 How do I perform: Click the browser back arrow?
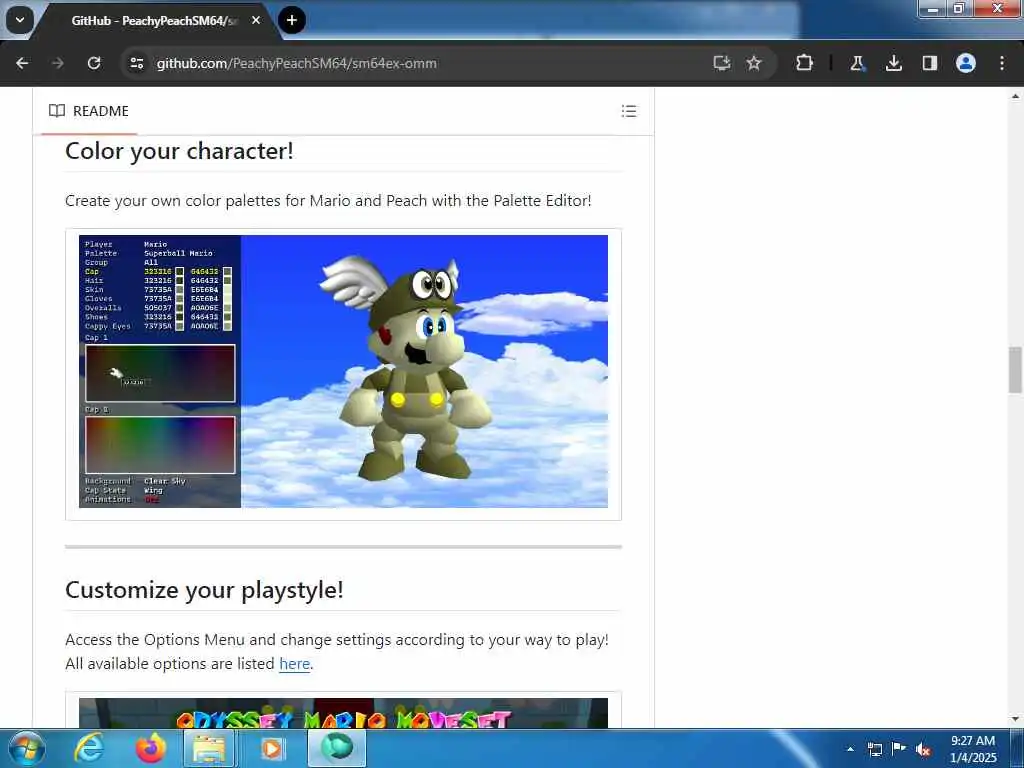tap(22, 63)
